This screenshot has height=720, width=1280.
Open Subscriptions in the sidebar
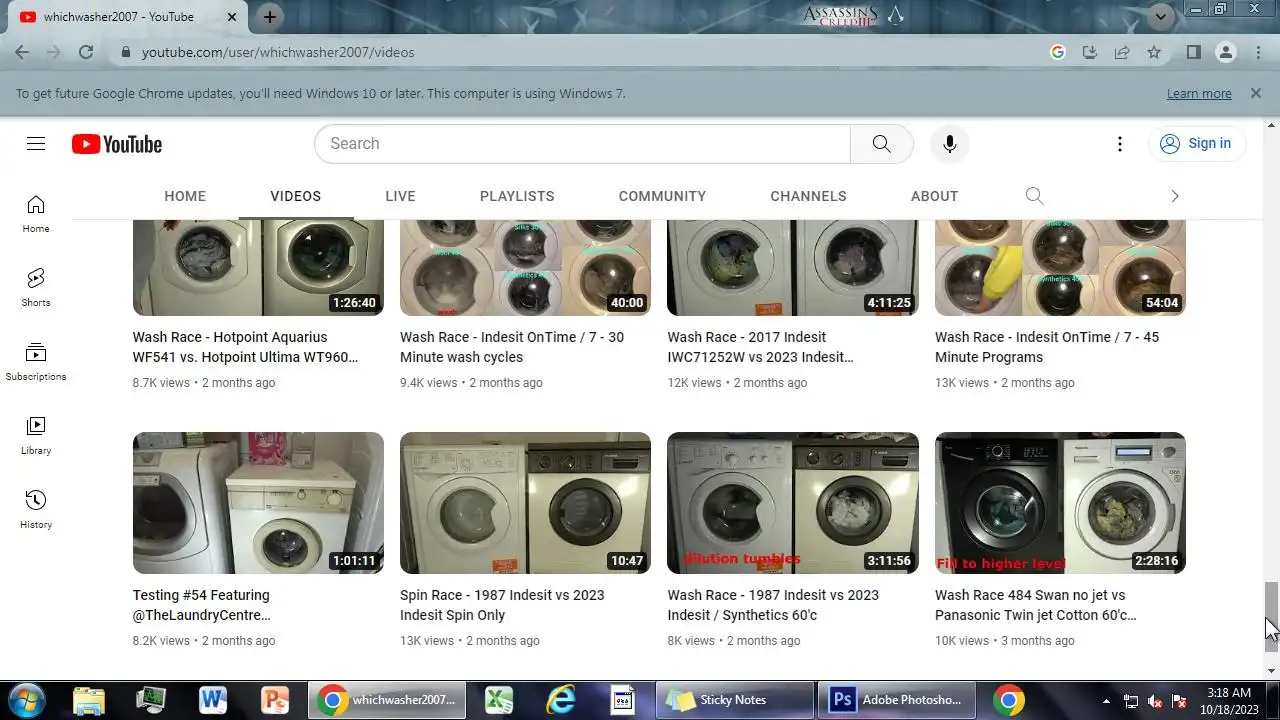click(x=36, y=362)
